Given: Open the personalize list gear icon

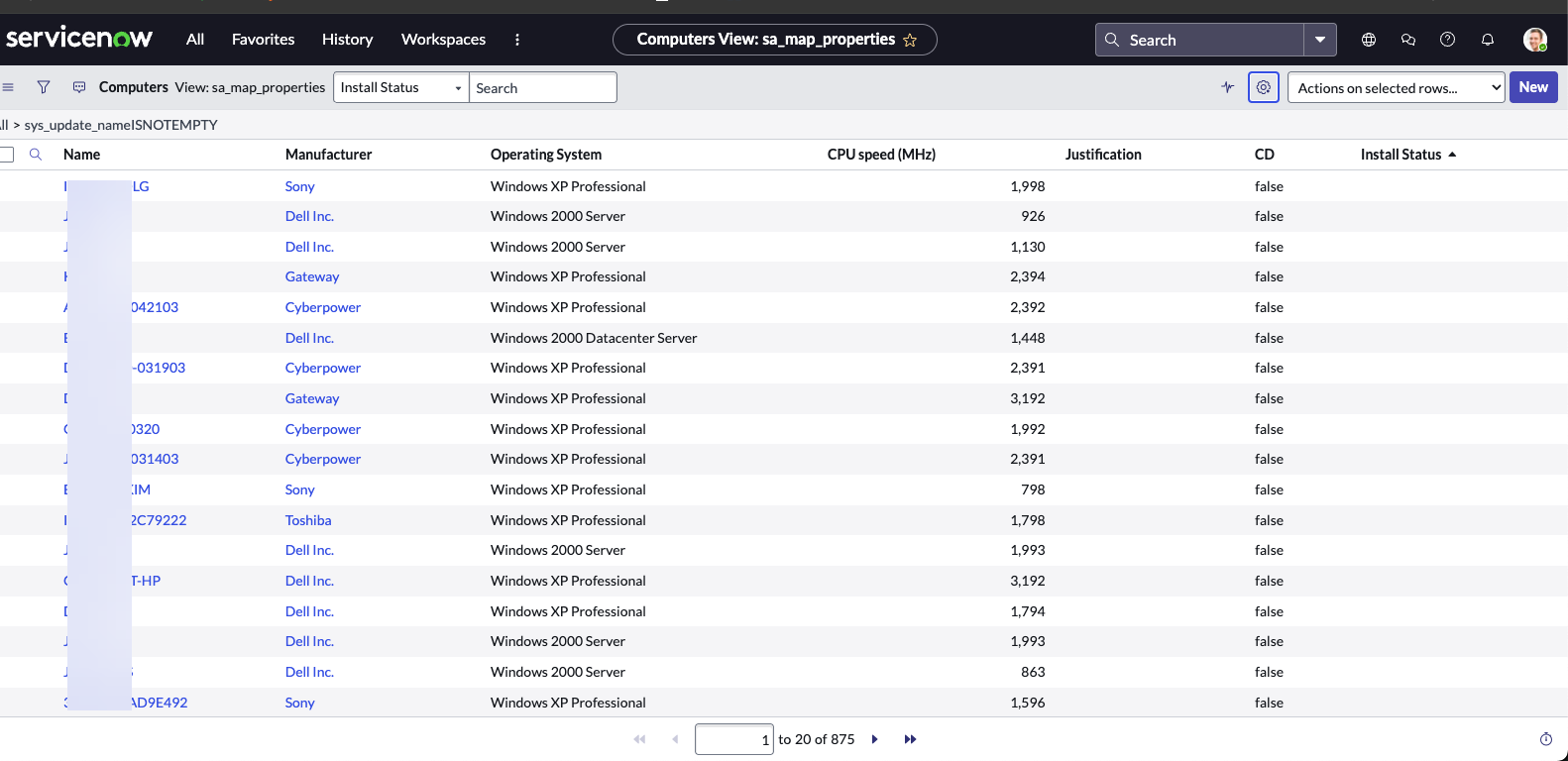Looking at the screenshot, I should 1263,87.
